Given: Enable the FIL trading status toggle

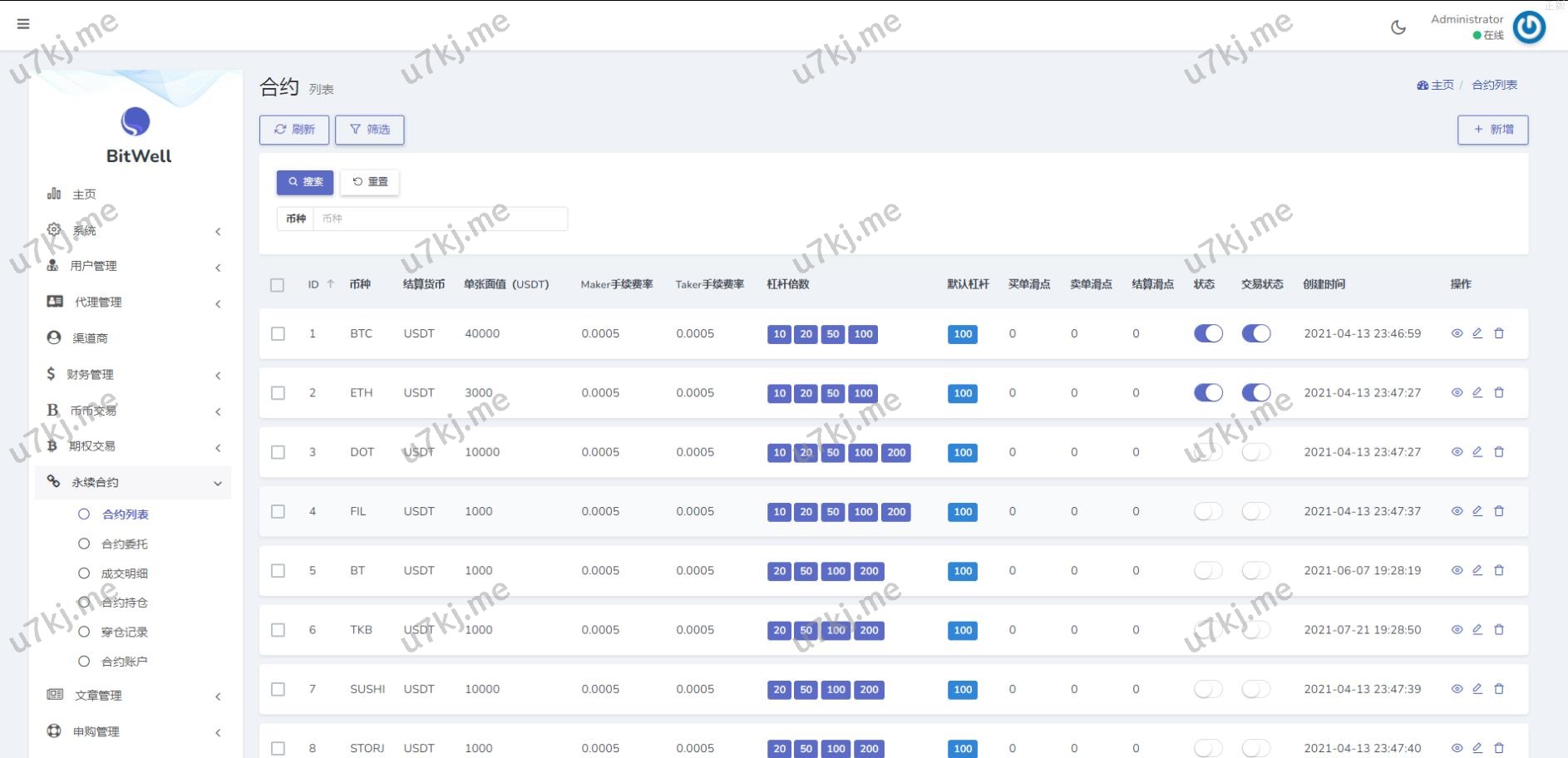Looking at the screenshot, I should pyautogui.click(x=1255, y=511).
